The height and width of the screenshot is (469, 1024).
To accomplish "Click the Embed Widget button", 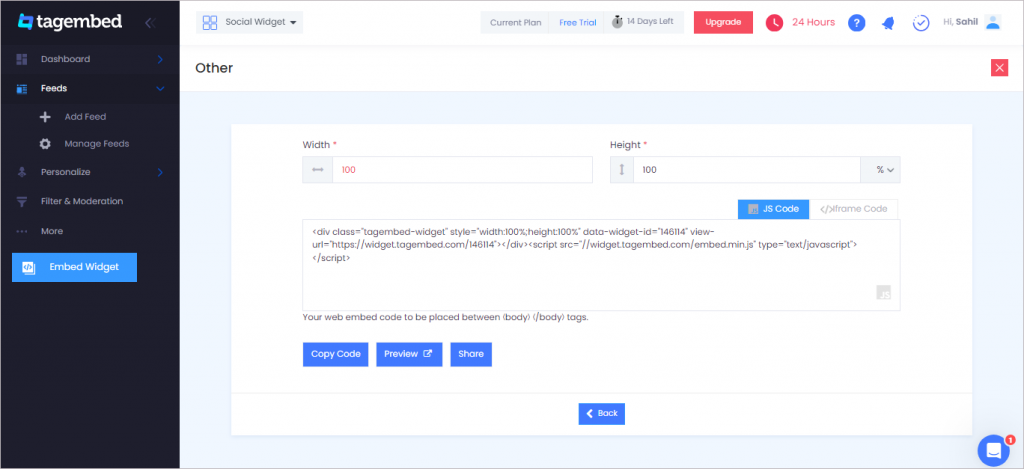I will tap(74, 267).
